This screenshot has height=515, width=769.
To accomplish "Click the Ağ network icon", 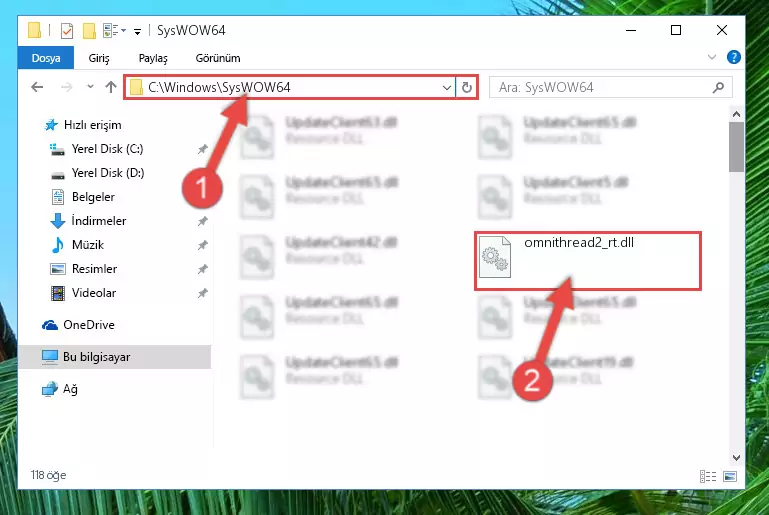I will pyautogui.click(x=50, y=389).
